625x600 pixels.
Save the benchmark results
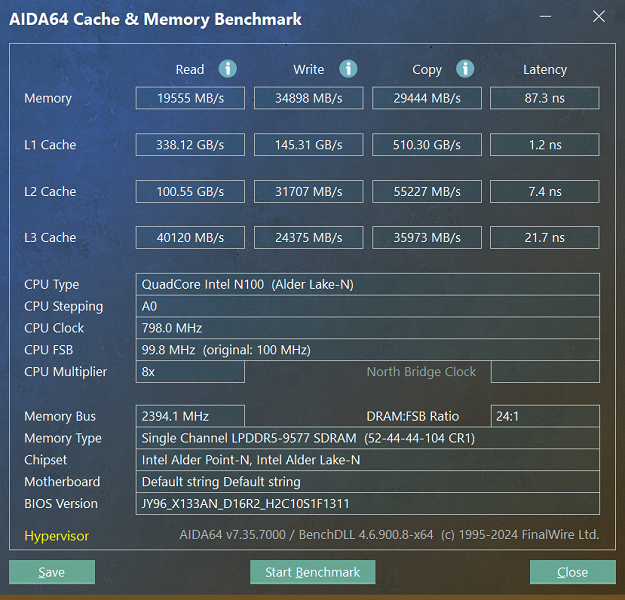pos(52,572)
